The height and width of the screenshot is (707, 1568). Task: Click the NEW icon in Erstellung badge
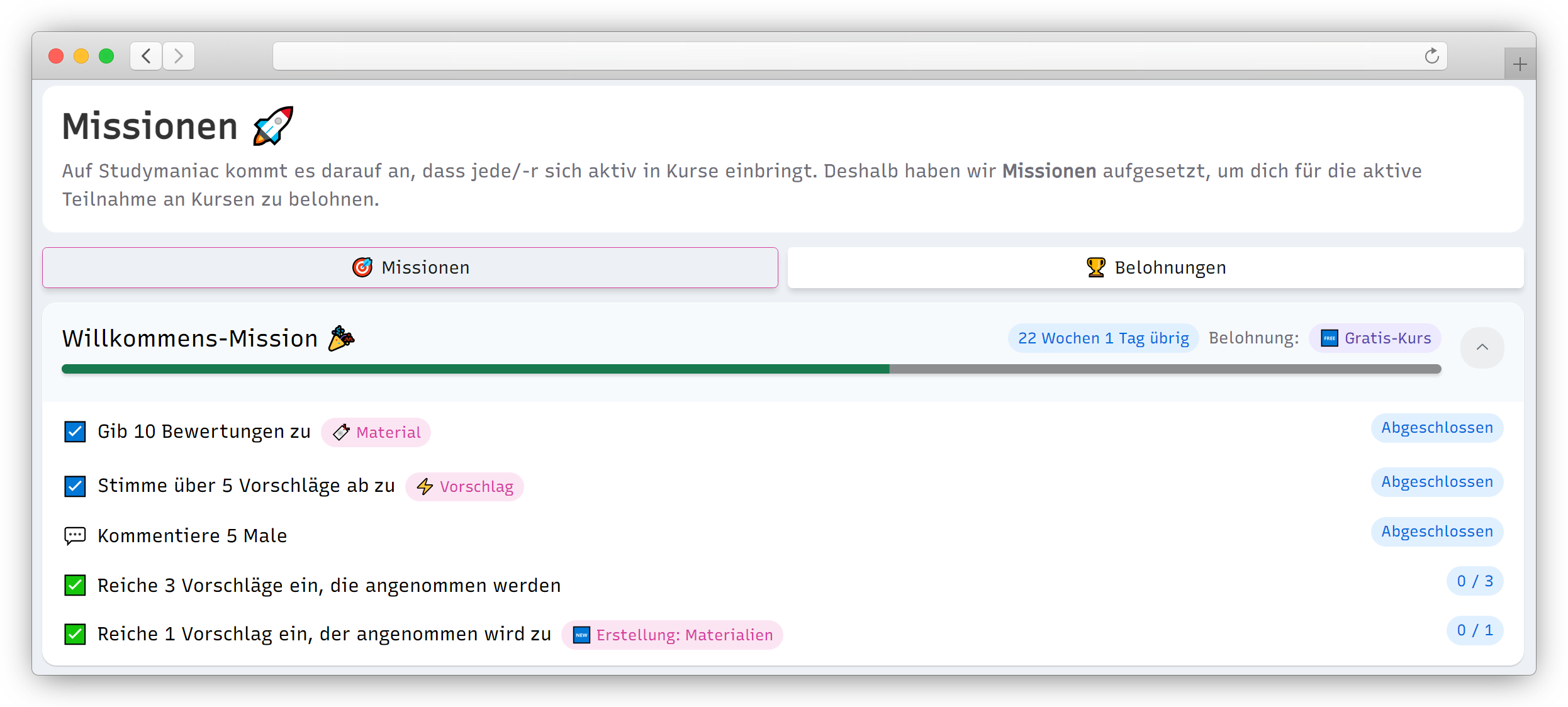(x=581, y=635)
